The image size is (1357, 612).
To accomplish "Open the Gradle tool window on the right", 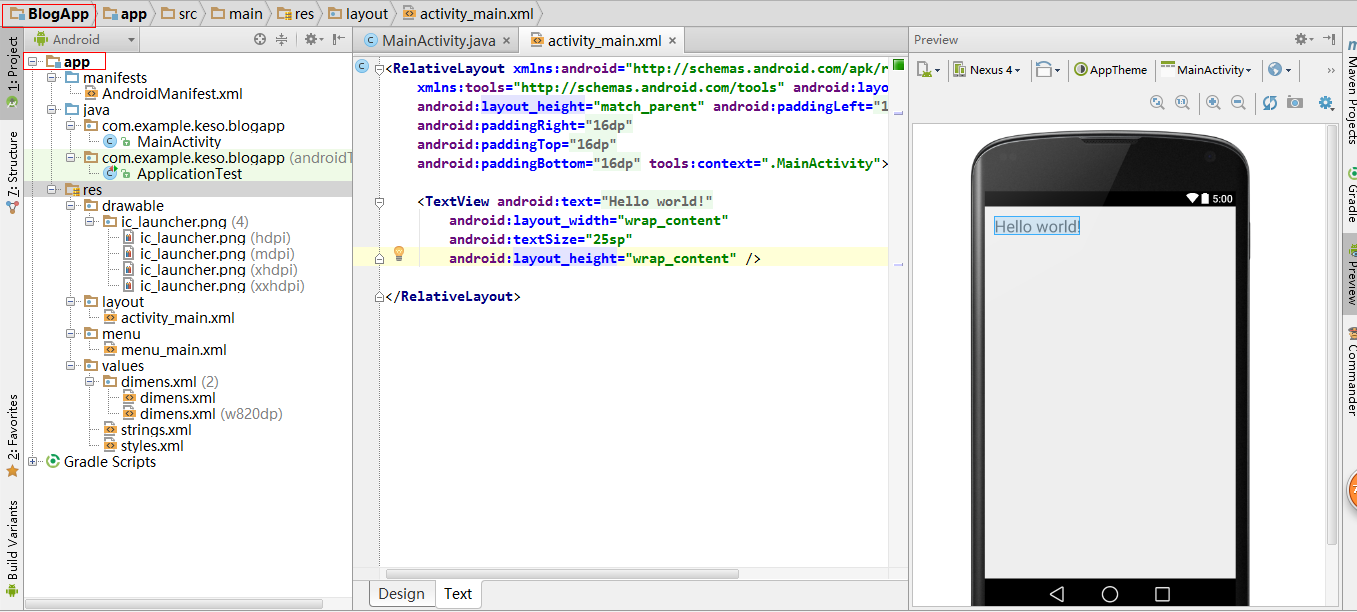I will pos(1350,195).
